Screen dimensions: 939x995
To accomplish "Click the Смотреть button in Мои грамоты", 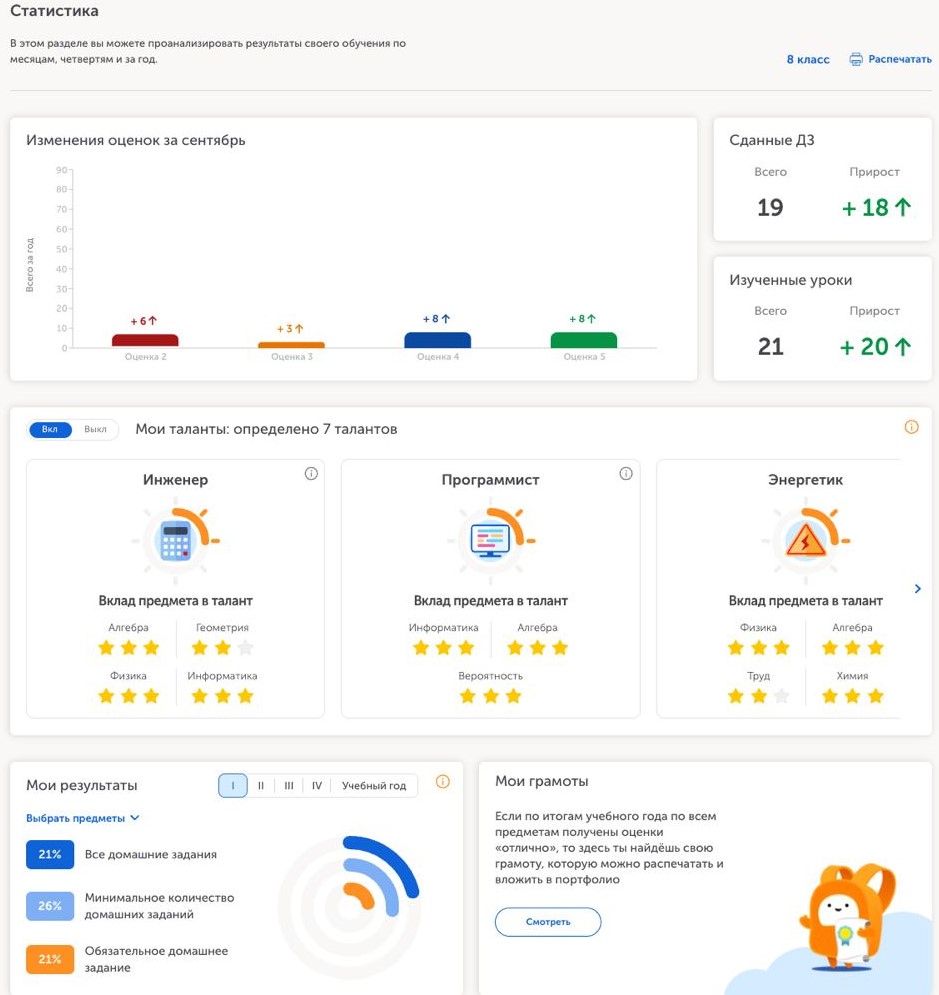I will coord(548,922).
